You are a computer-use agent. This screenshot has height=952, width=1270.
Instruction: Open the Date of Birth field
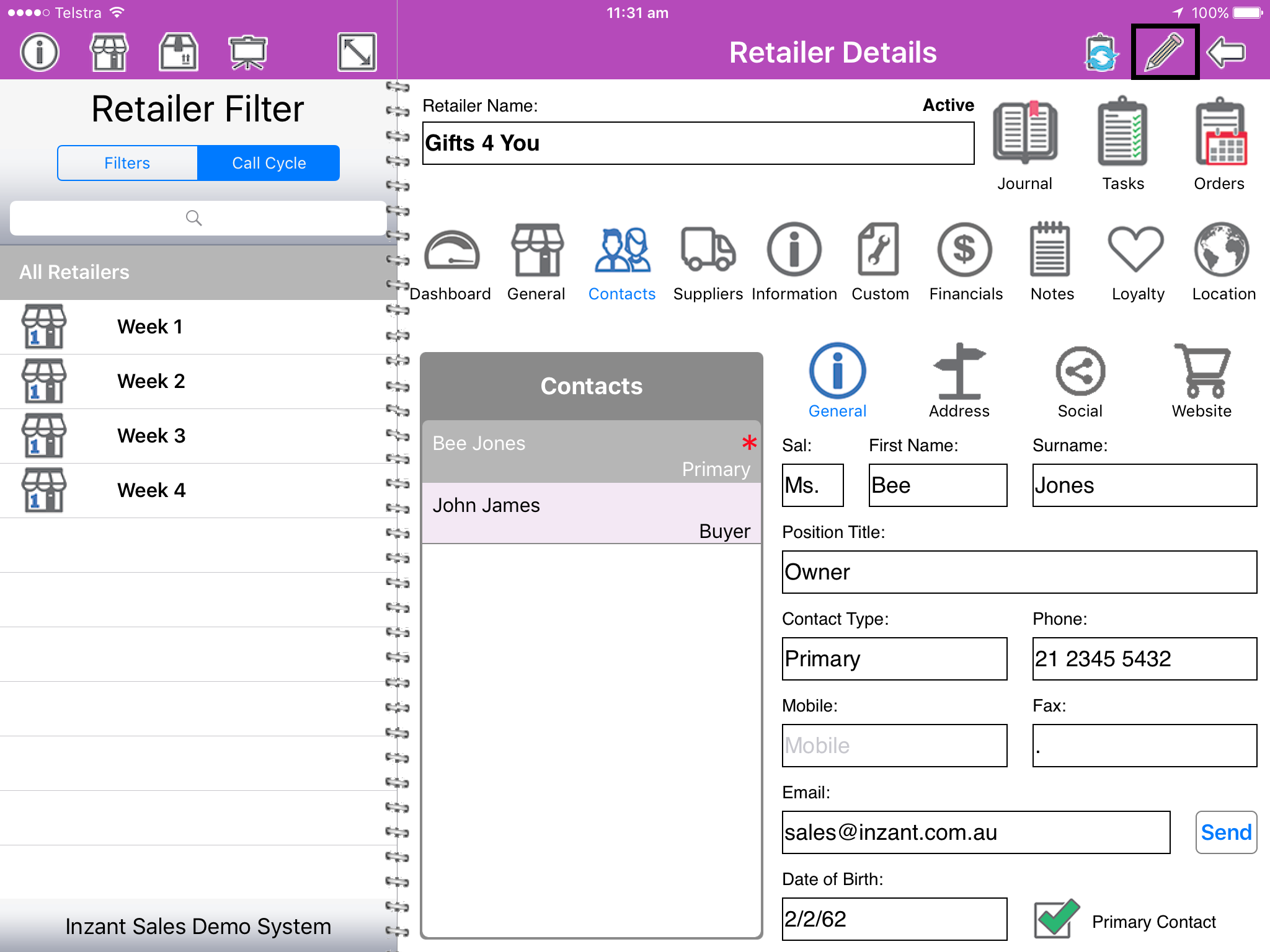pos(894,919)
